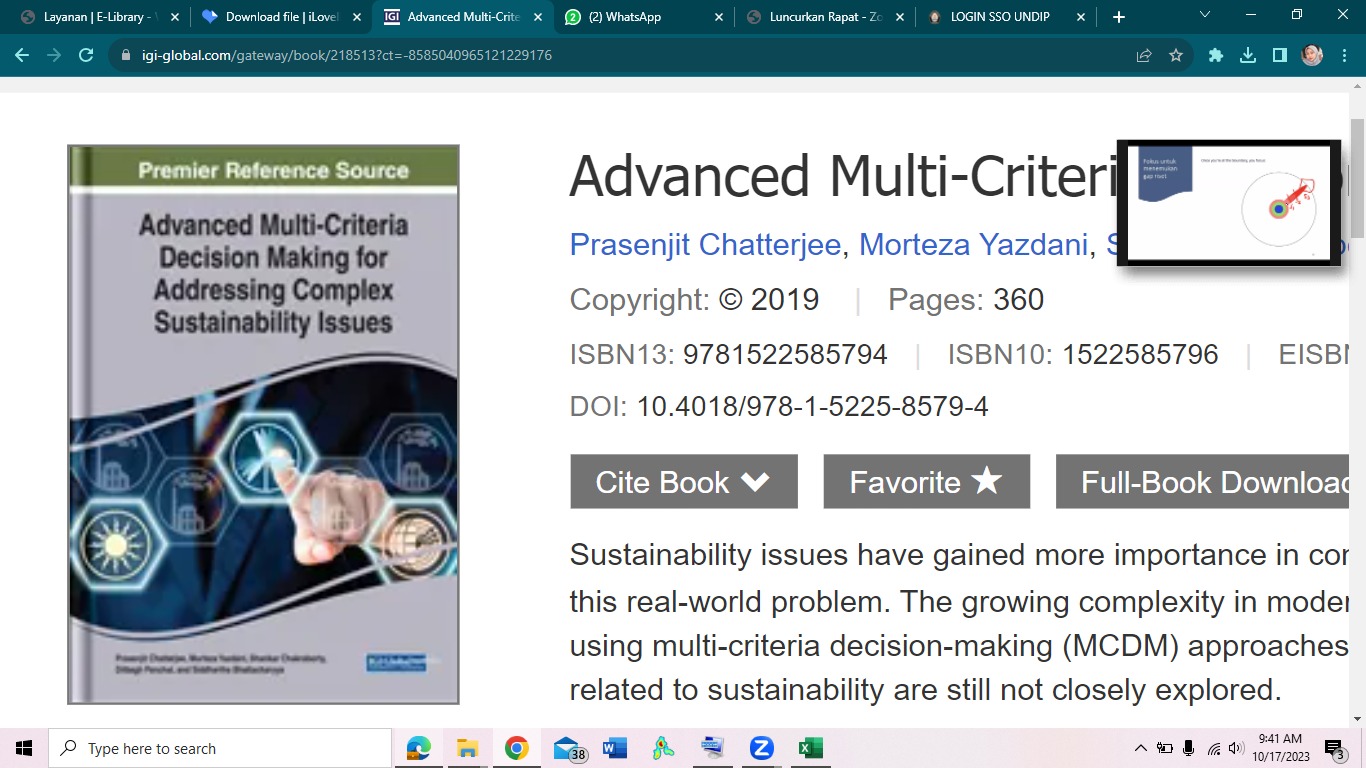
Task: Open the Chrome extensions puzzle icon
Action: click(1214, 55)
